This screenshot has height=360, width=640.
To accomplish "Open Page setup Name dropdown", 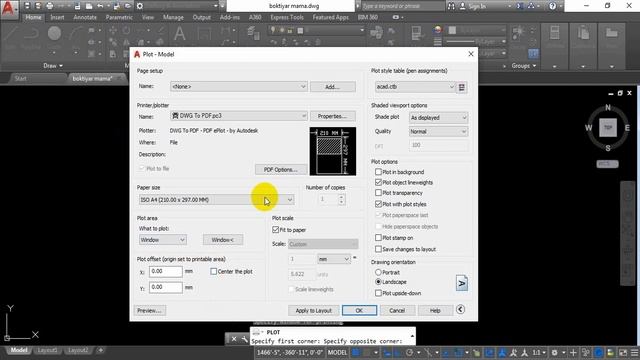I will [x=239, y=87].
